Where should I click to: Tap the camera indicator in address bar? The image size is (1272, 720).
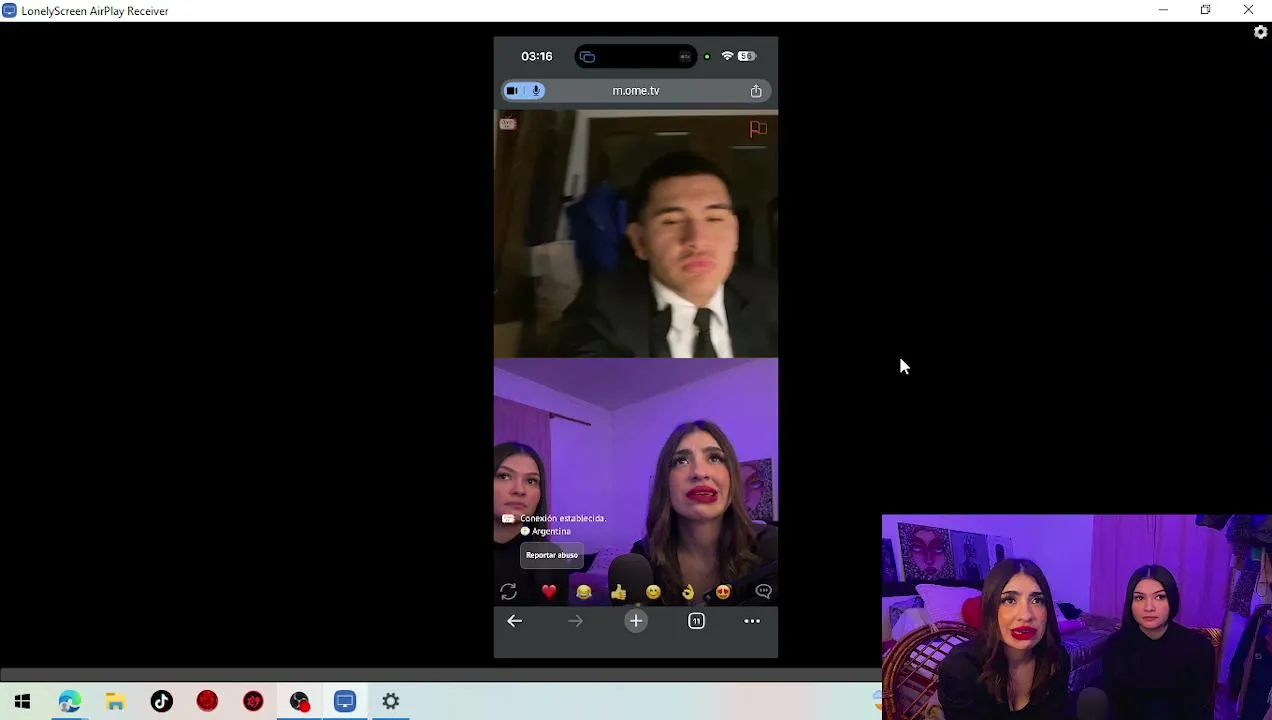(x=512, y=91)
